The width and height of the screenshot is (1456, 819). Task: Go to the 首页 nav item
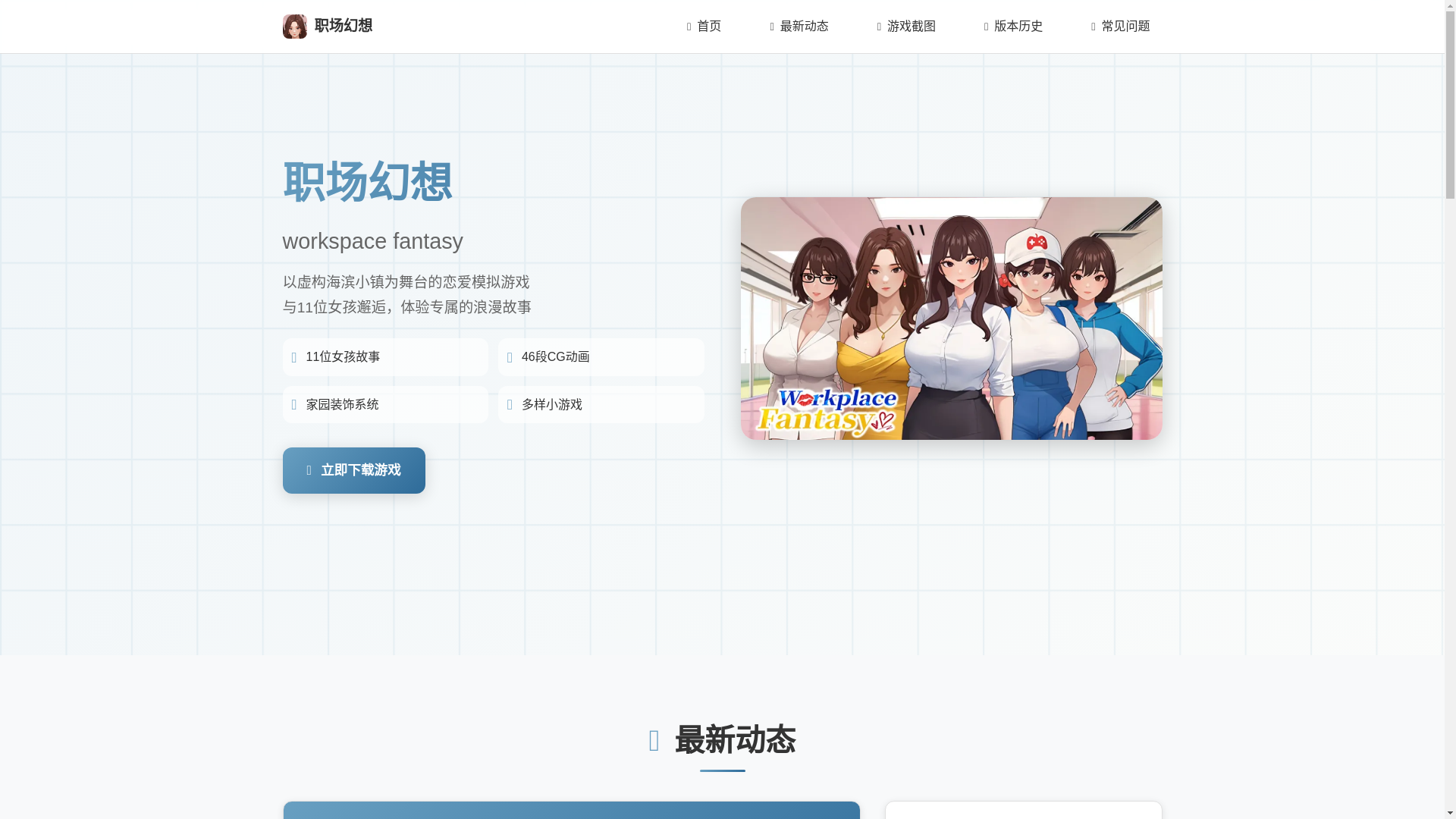(x=704, y=27)
